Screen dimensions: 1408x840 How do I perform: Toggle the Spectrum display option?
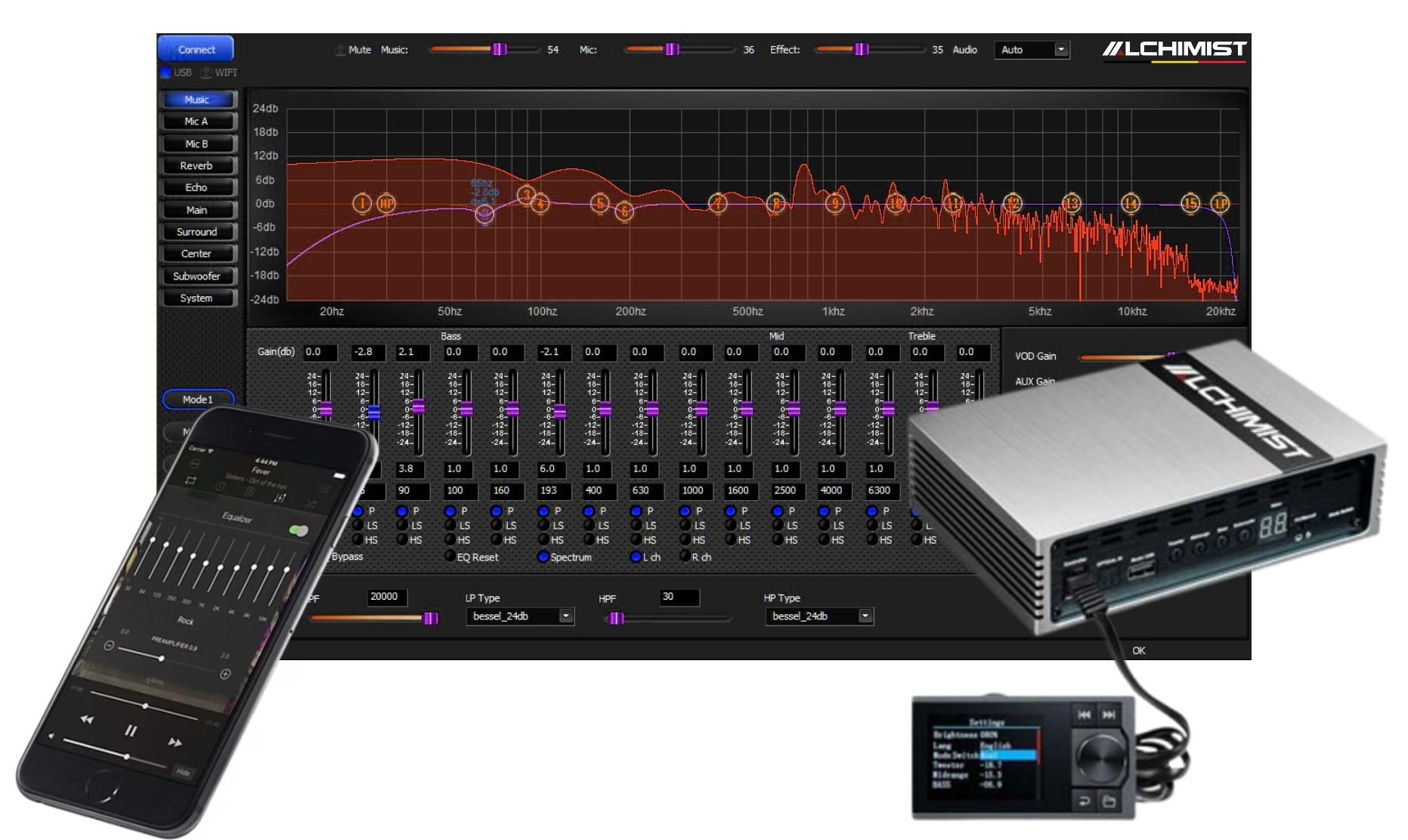pos(542,557)
